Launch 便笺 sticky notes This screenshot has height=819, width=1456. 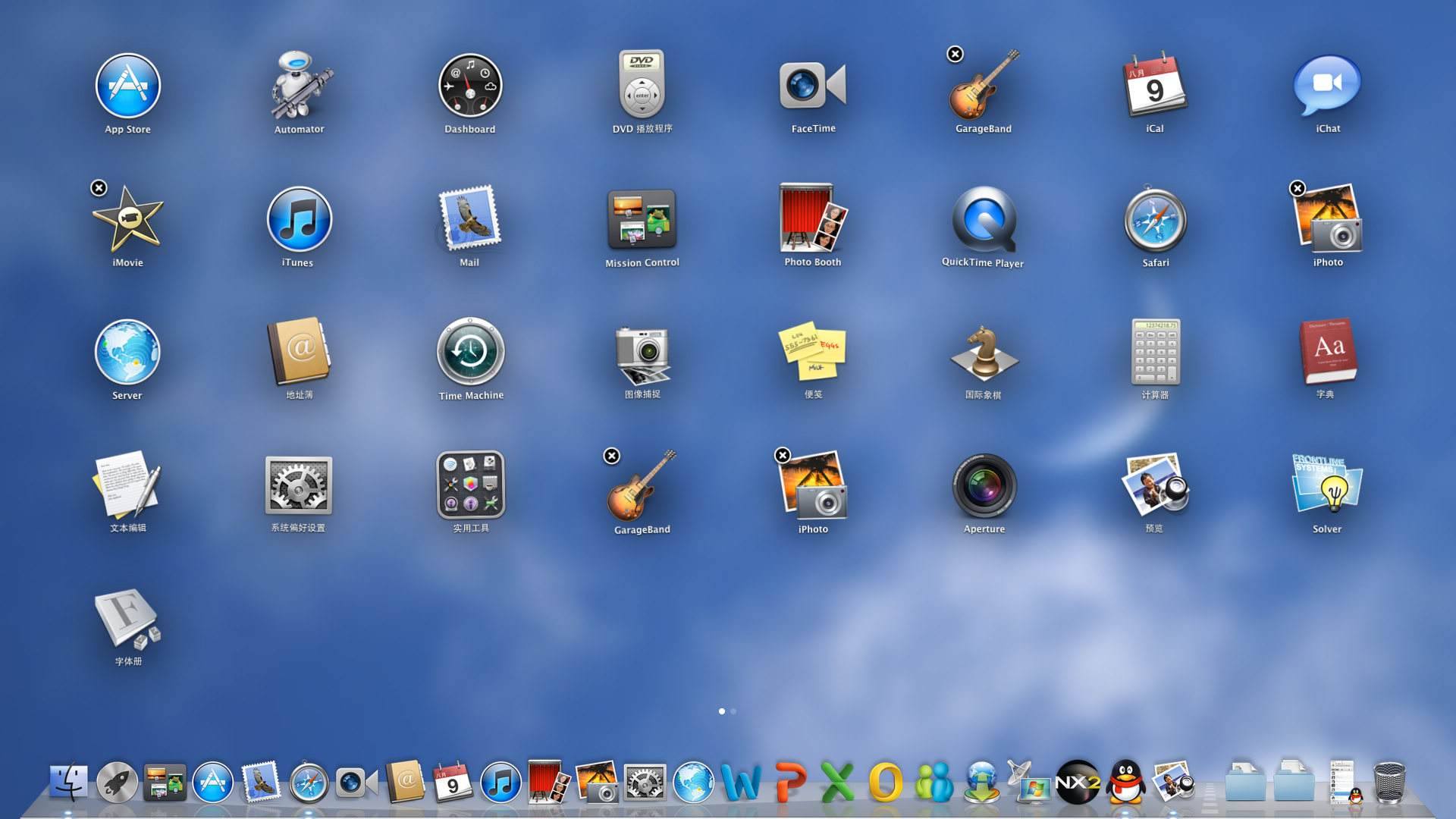[813, 352]
